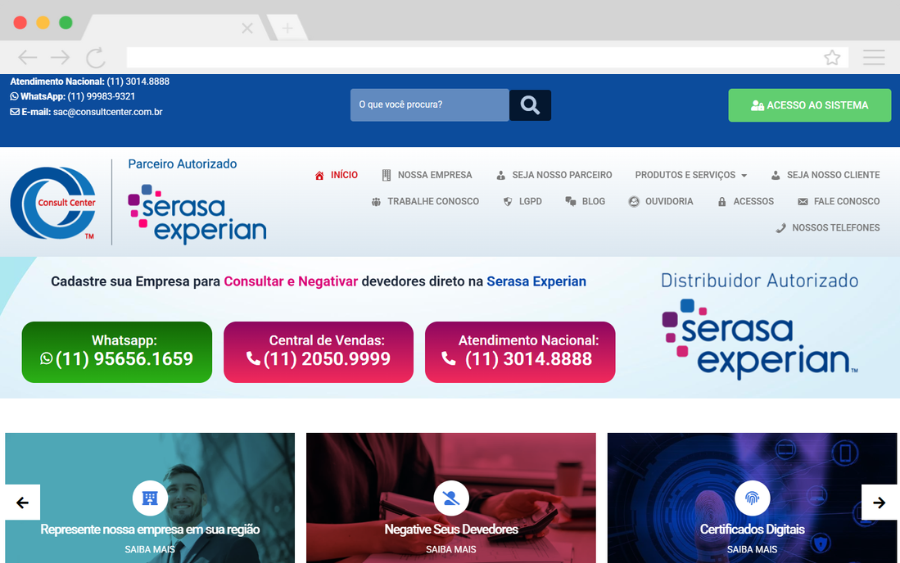
Task: Advance carousel with right arrow
Action: [879, 502]
